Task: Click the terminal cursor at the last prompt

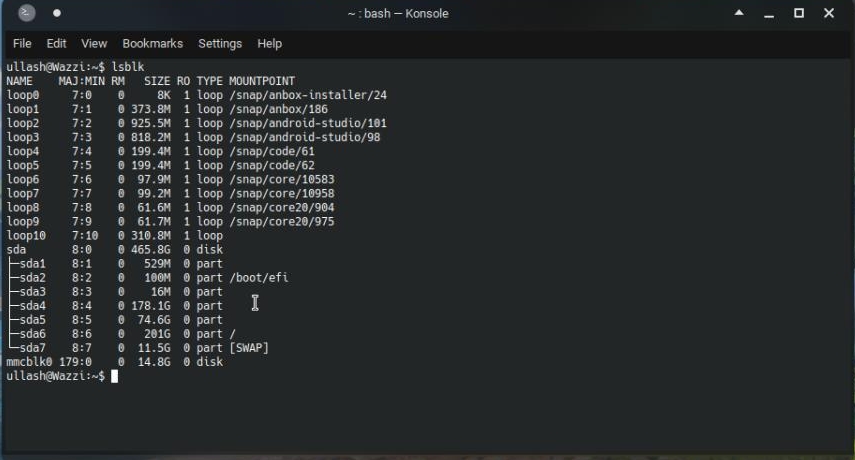Action: coord(115,377)
